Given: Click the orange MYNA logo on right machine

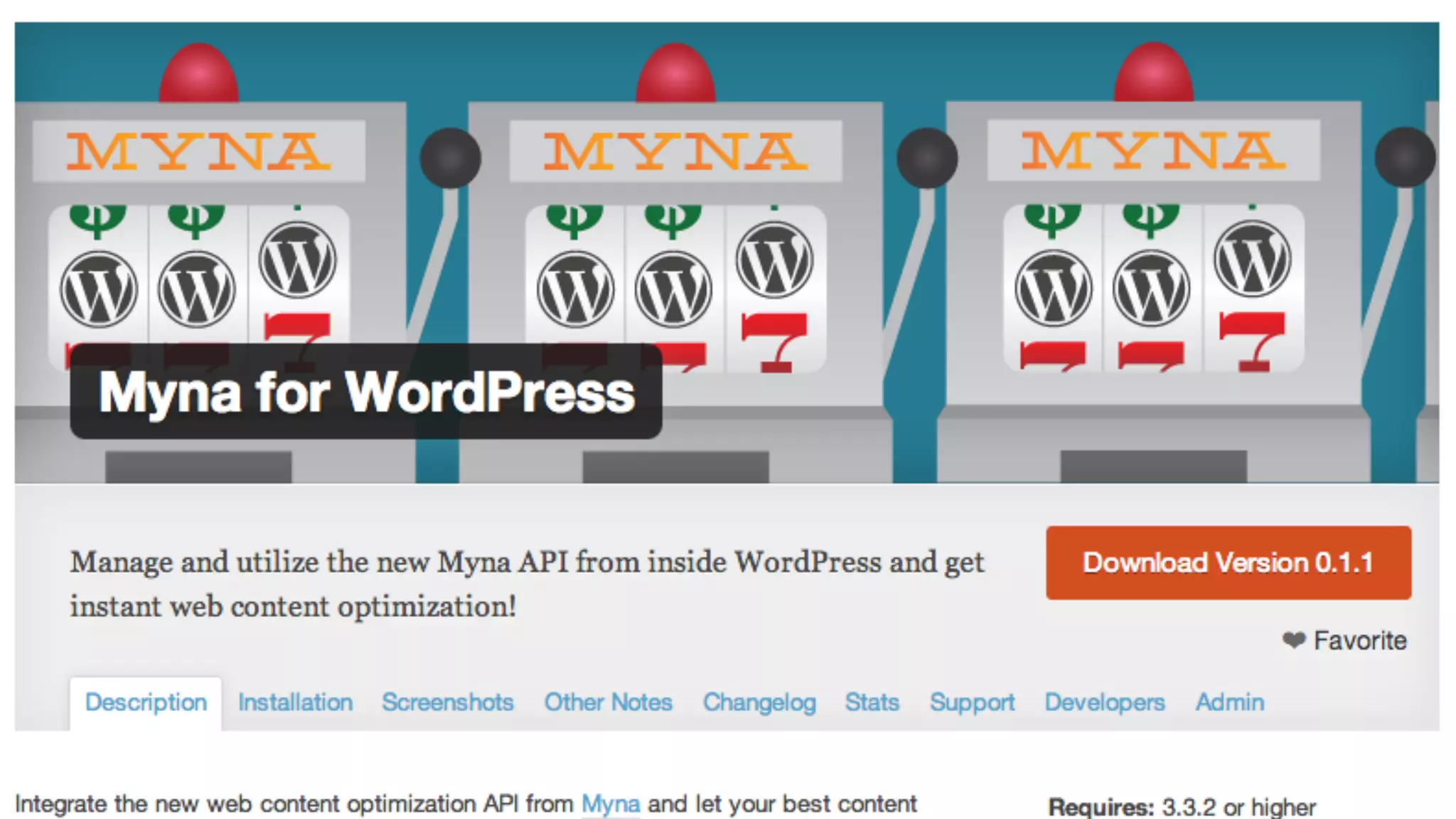Looking at the screenshot, I should [1153, 151].
